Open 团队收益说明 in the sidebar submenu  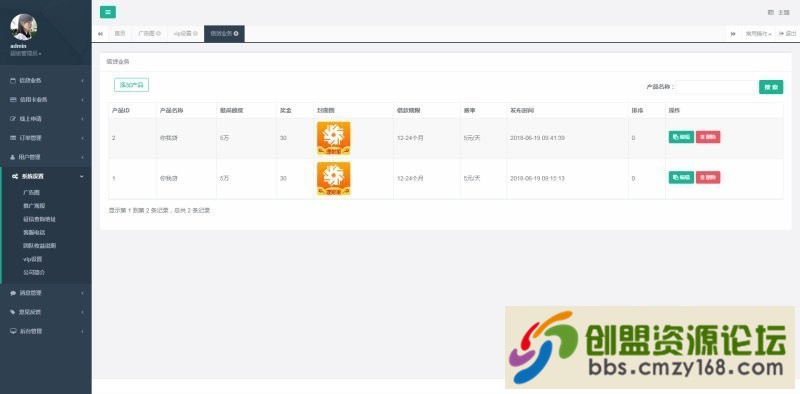click(x=39, y=245)
